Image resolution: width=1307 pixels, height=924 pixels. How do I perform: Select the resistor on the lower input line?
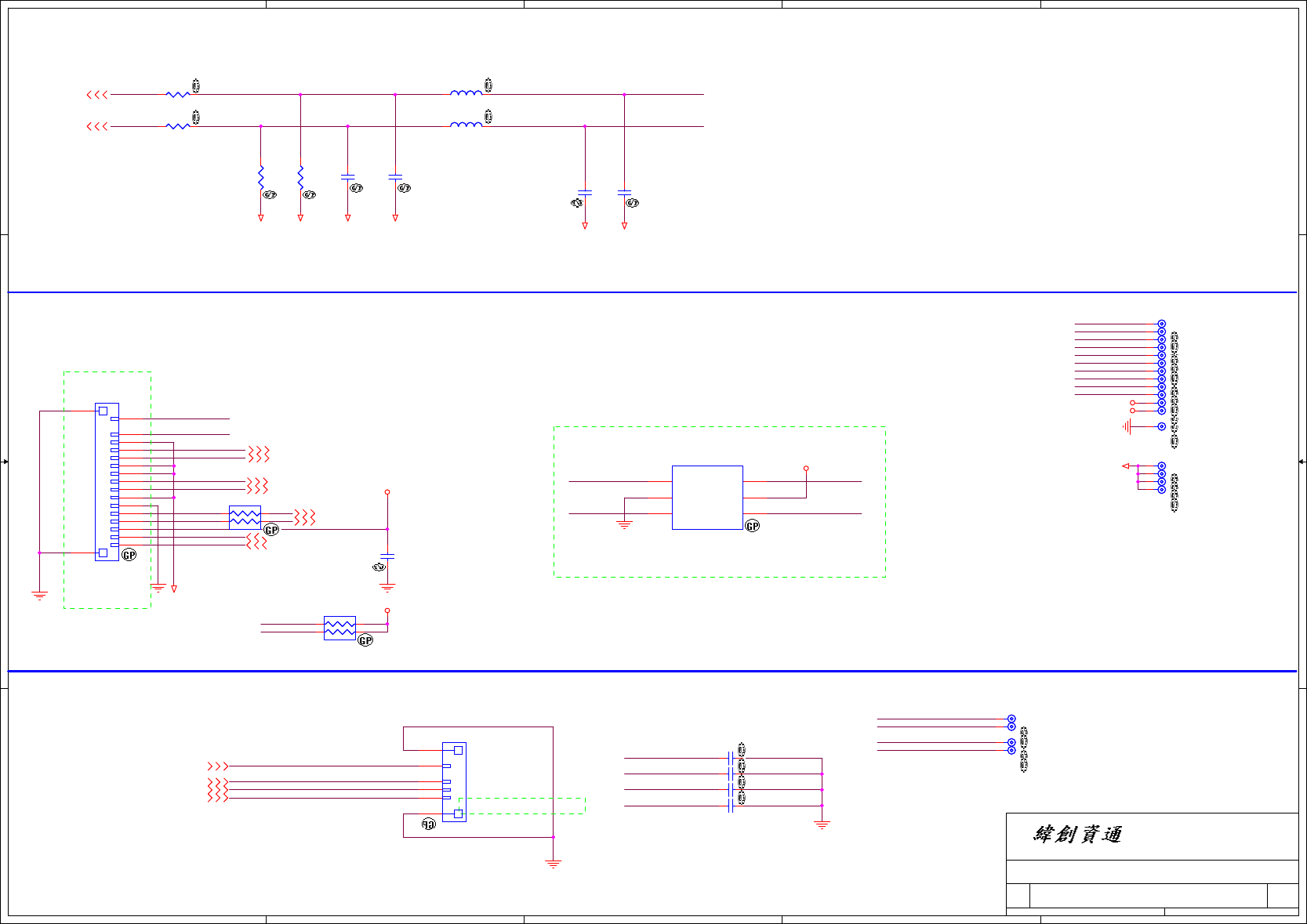178,125
